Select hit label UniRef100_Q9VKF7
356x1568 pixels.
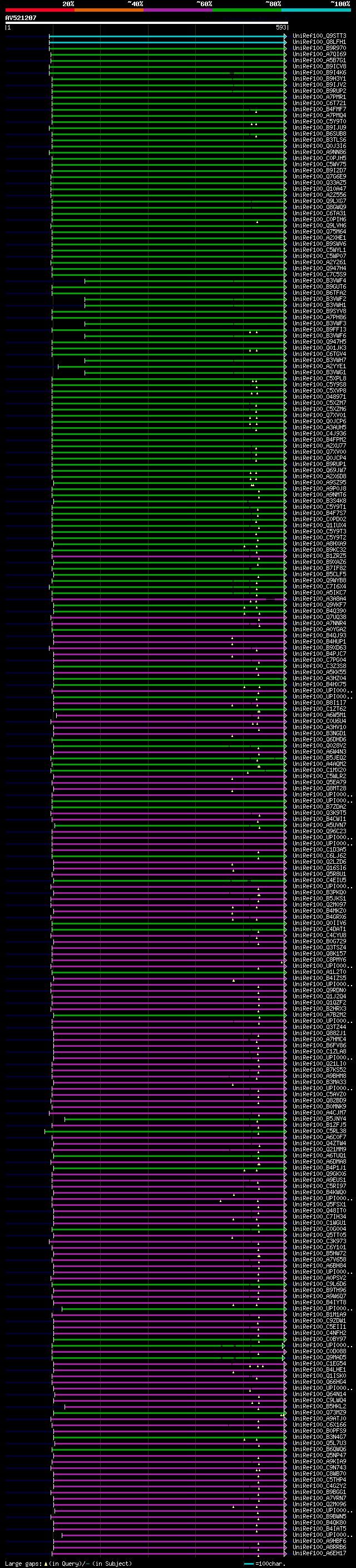(319, 605)
